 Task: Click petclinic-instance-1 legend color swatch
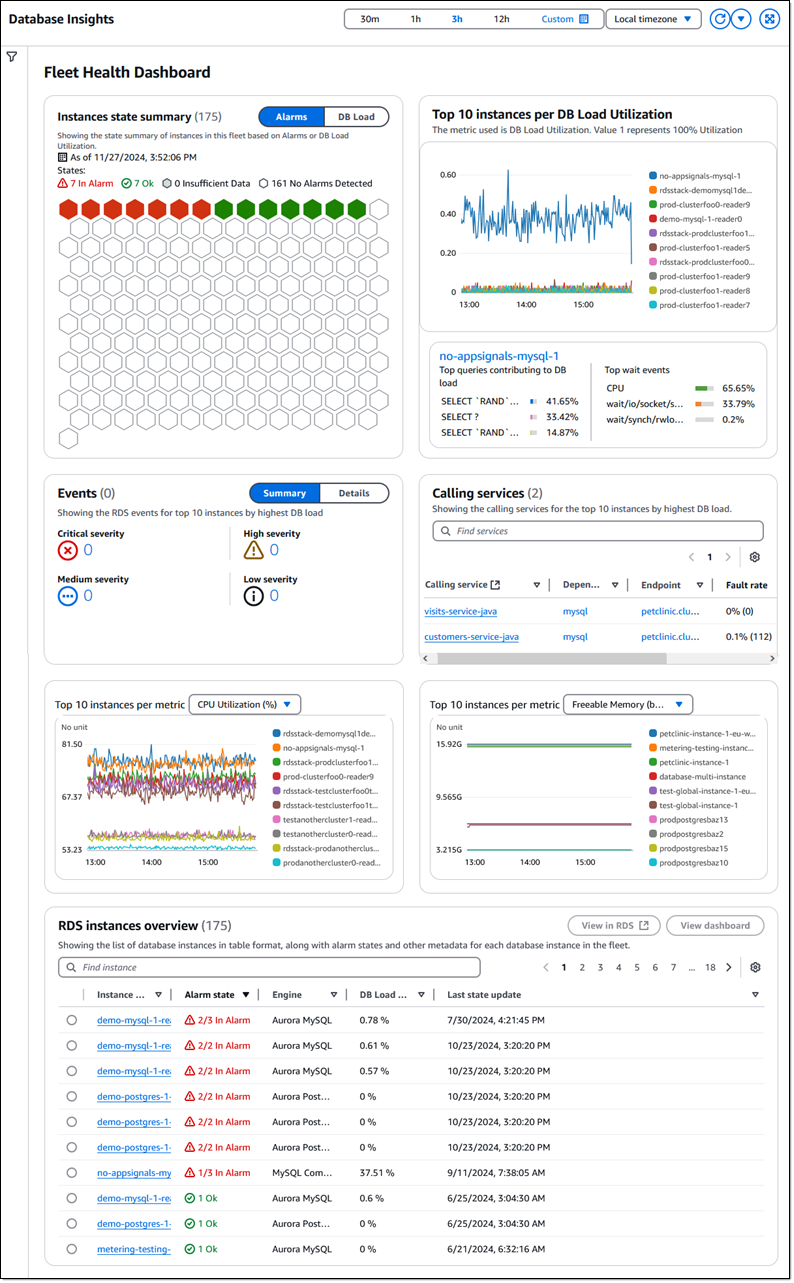(x=652, y=762)
